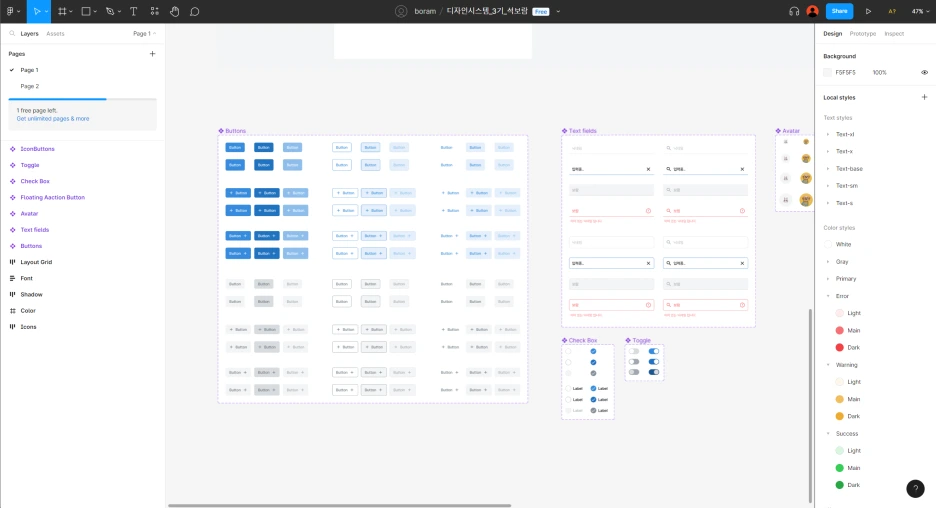The image size is (936, 508).
Task: Open the zoom level 47% dropdown
Action: tap(920, 11)
